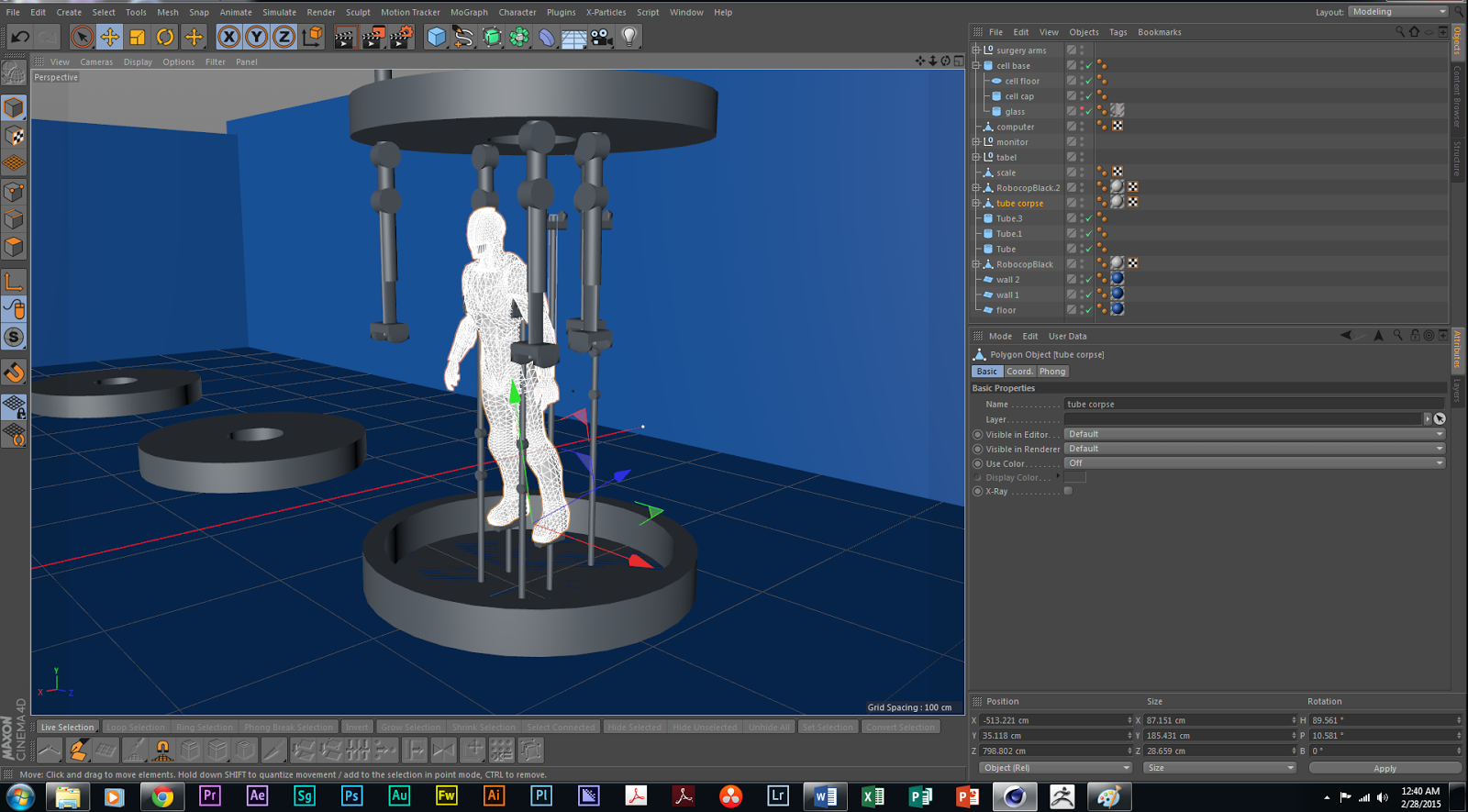Switch to Texture mode in left palette

[x=14, y=136]
